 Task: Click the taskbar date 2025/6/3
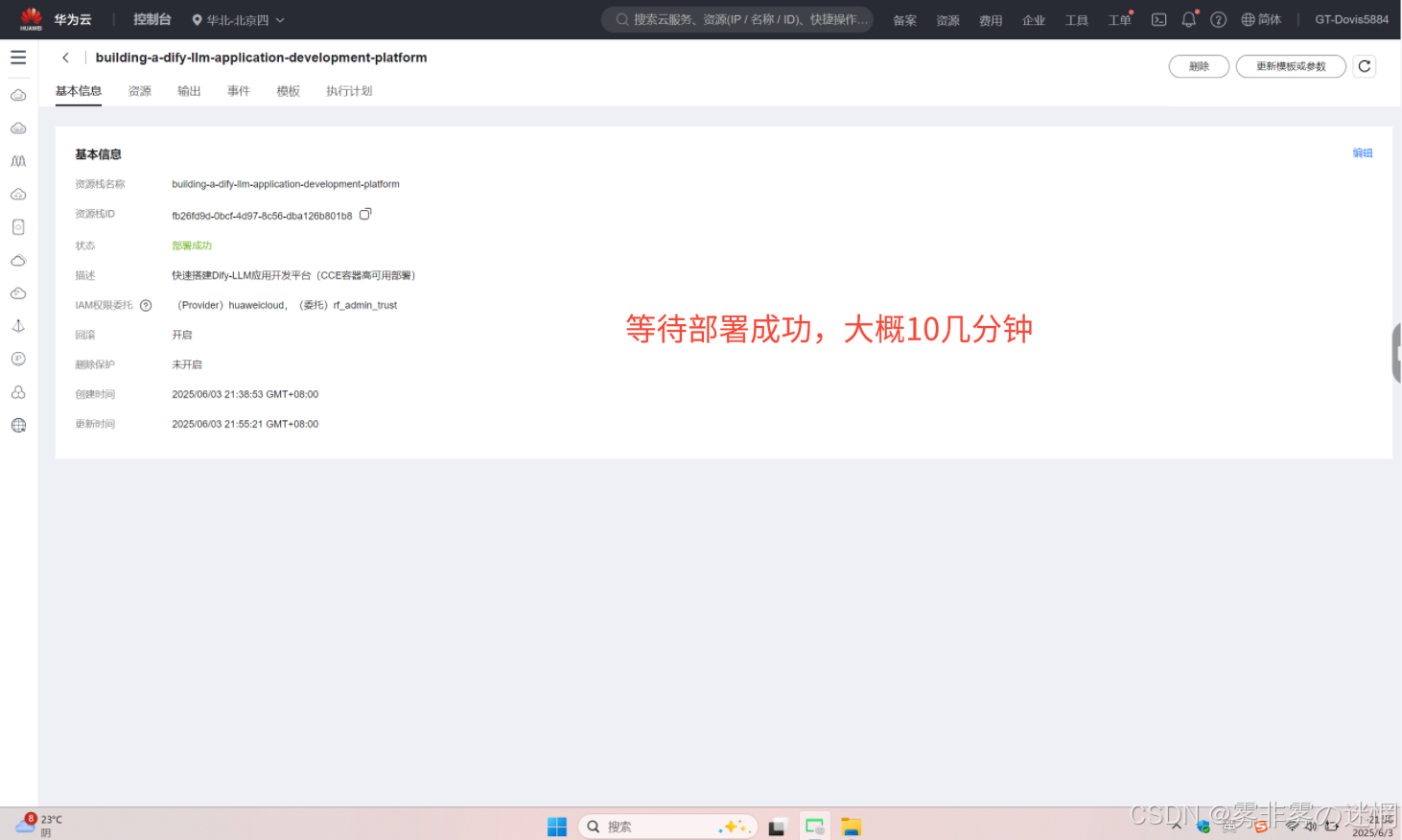pyautogui.click(x=1372, y=832)
